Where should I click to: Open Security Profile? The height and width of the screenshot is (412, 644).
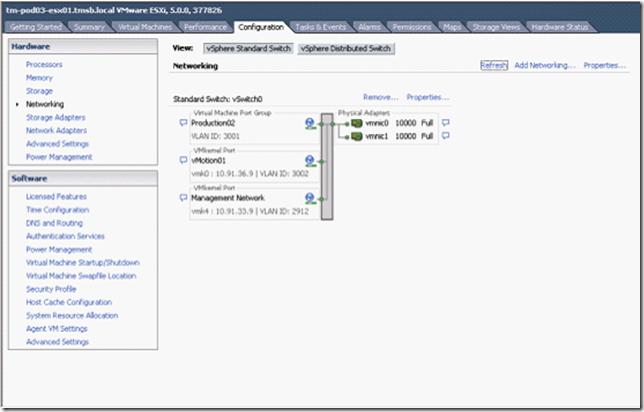[51, 289]
